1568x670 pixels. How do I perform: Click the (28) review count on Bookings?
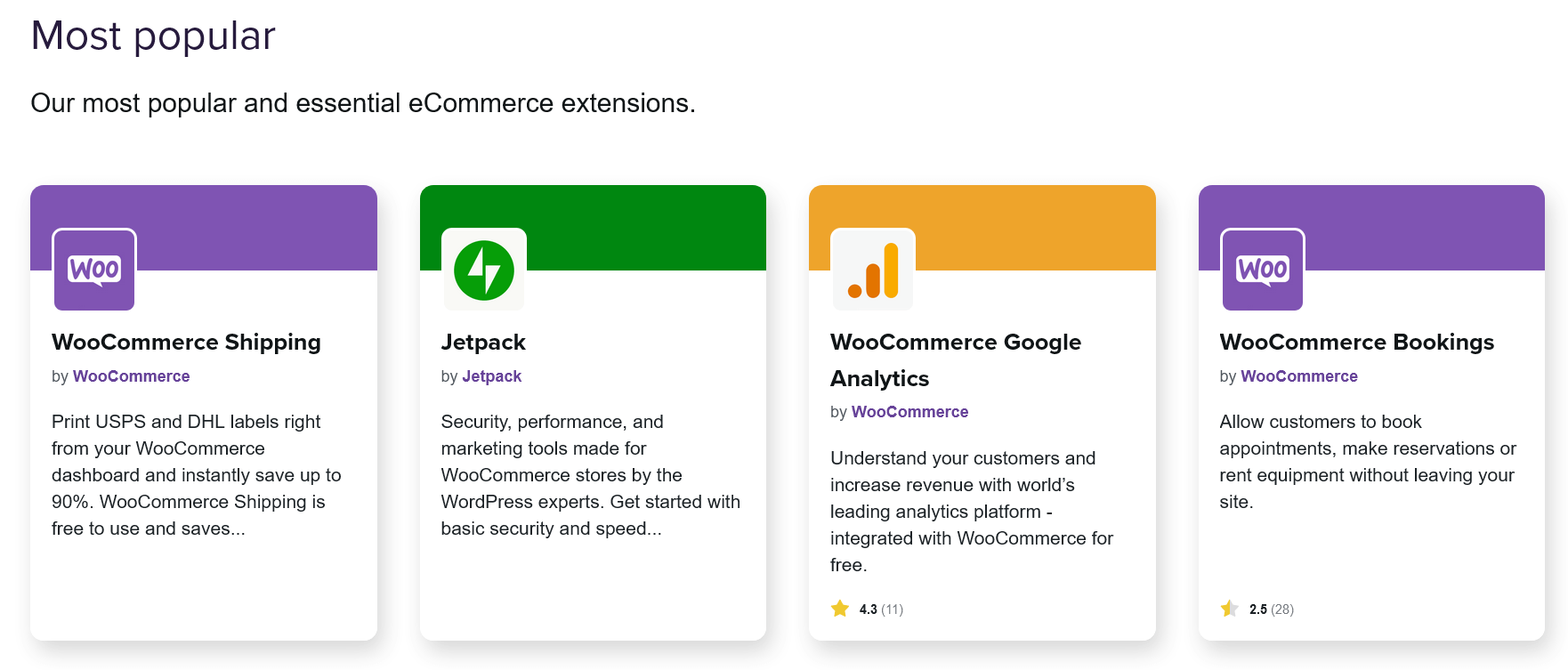point(1282,609)
